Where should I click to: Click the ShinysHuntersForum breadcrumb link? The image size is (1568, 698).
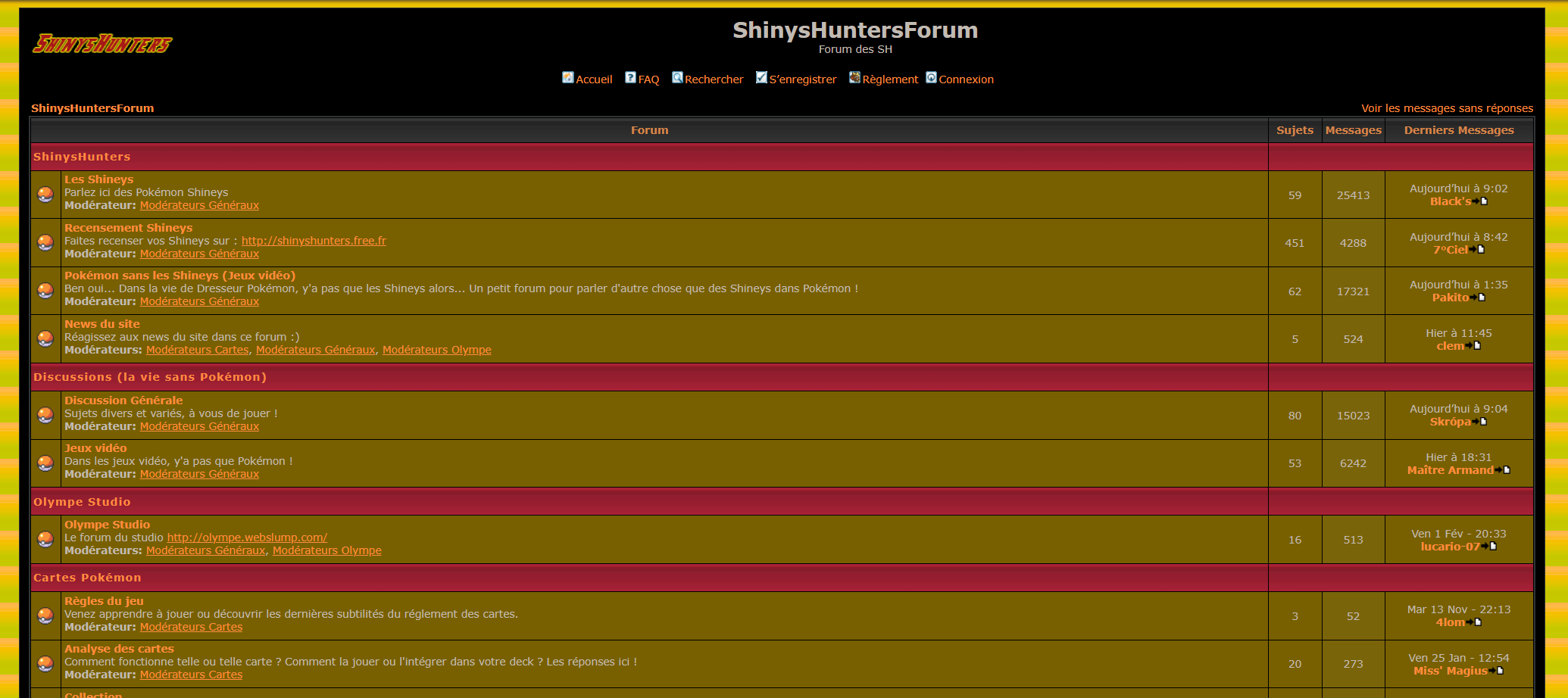92,108
